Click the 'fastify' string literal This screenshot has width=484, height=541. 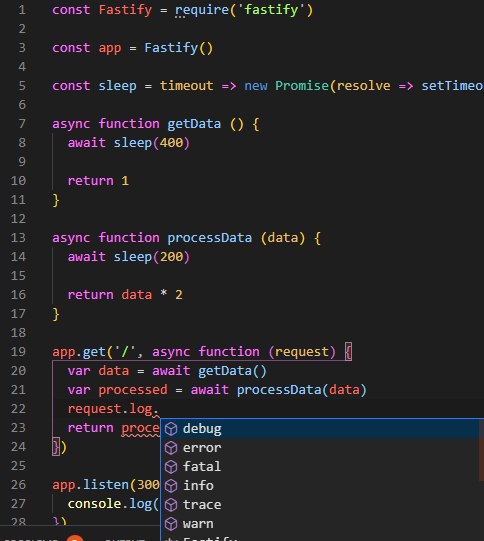coord(271,10)
